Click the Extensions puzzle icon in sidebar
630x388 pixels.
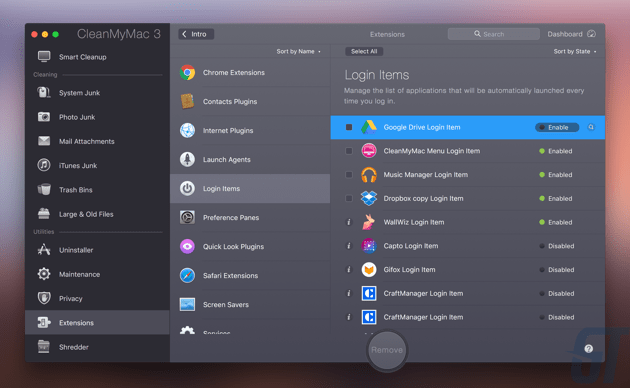point(44,322)
